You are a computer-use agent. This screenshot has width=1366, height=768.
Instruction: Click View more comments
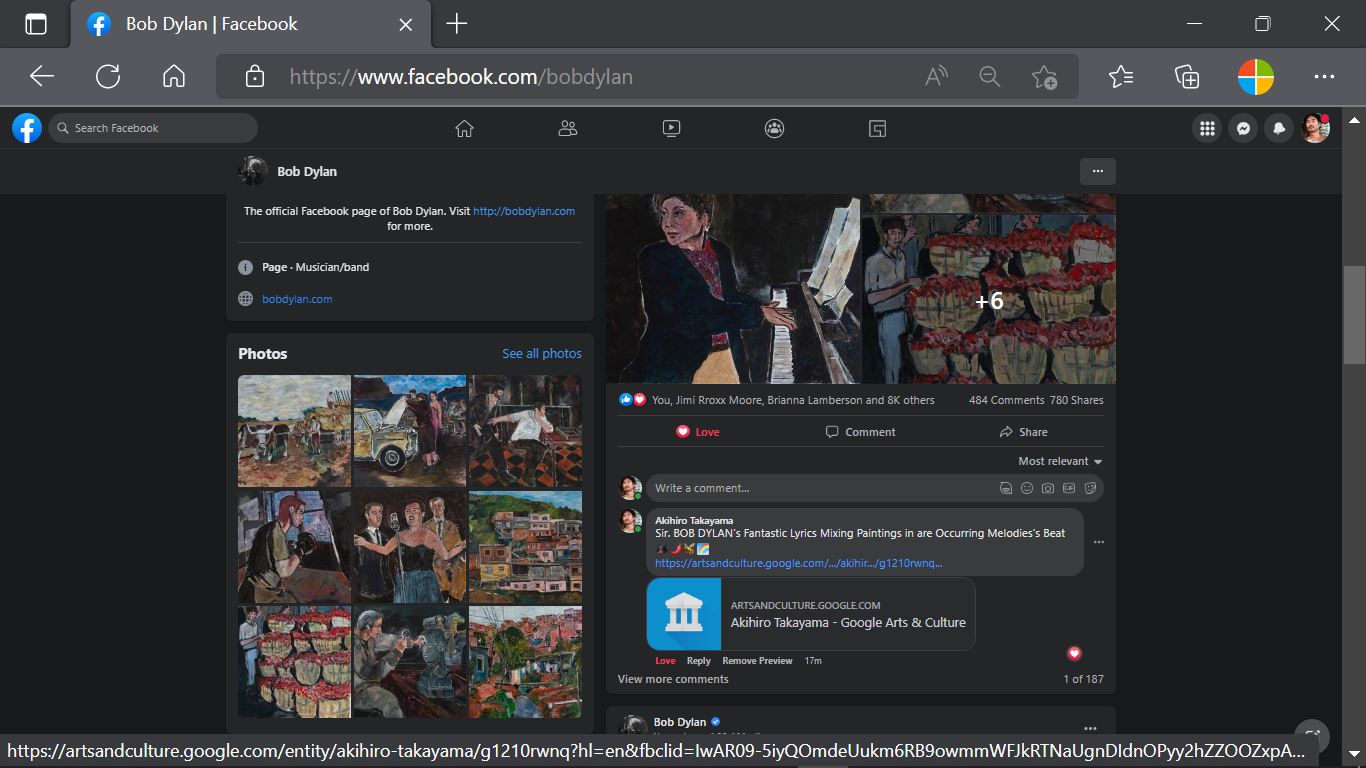[673, 679]
